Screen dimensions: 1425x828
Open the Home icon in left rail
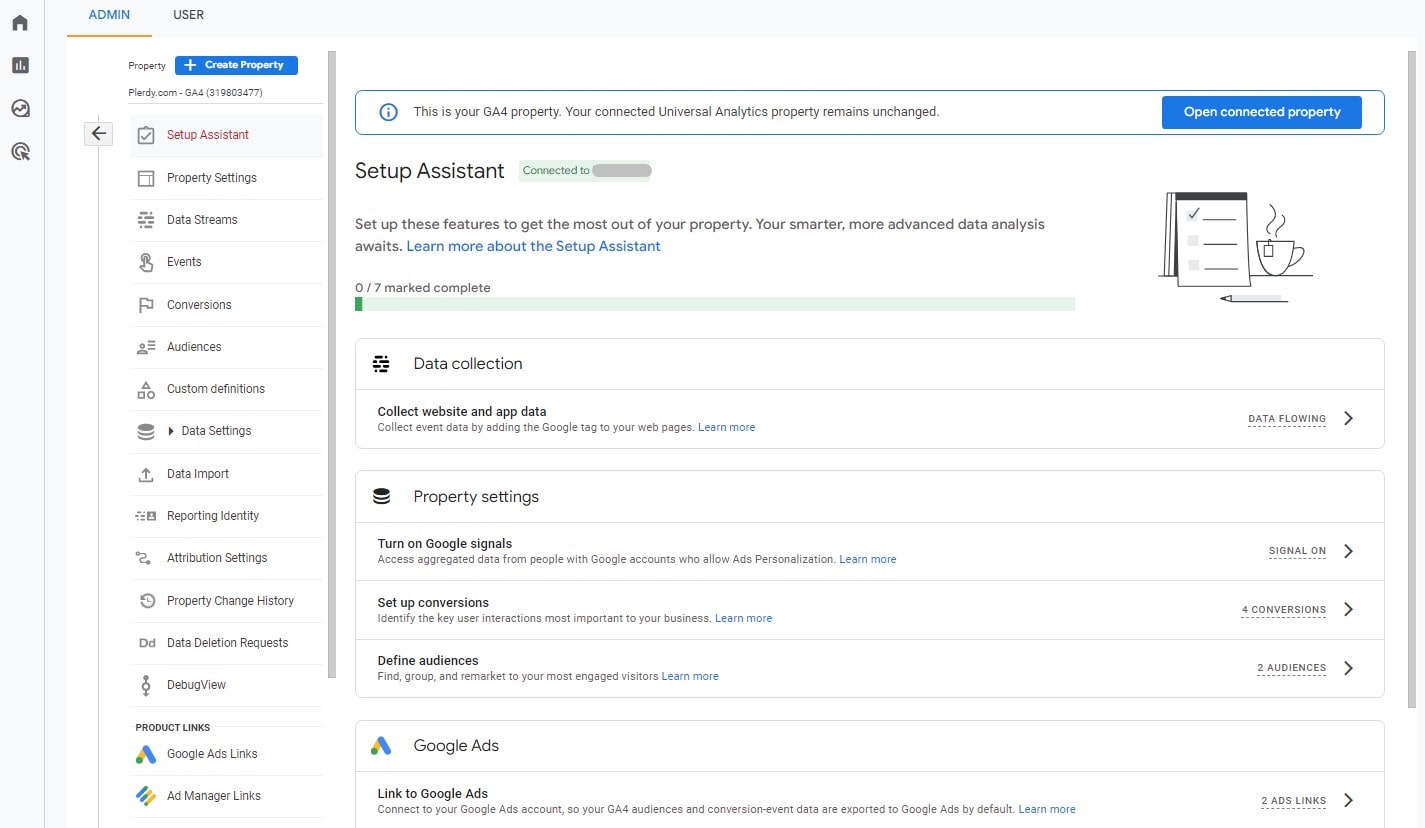point(20,22)
